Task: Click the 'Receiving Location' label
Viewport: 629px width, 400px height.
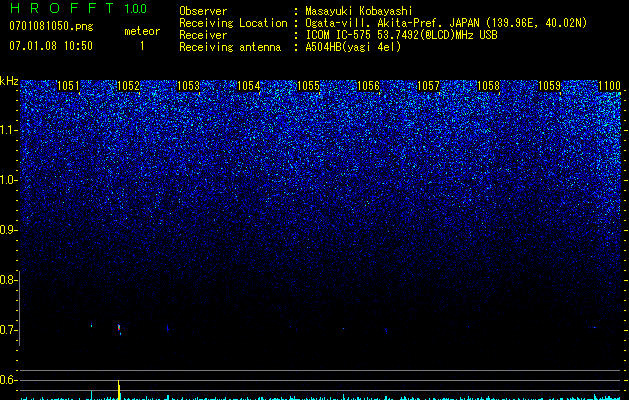Action: 233,23
